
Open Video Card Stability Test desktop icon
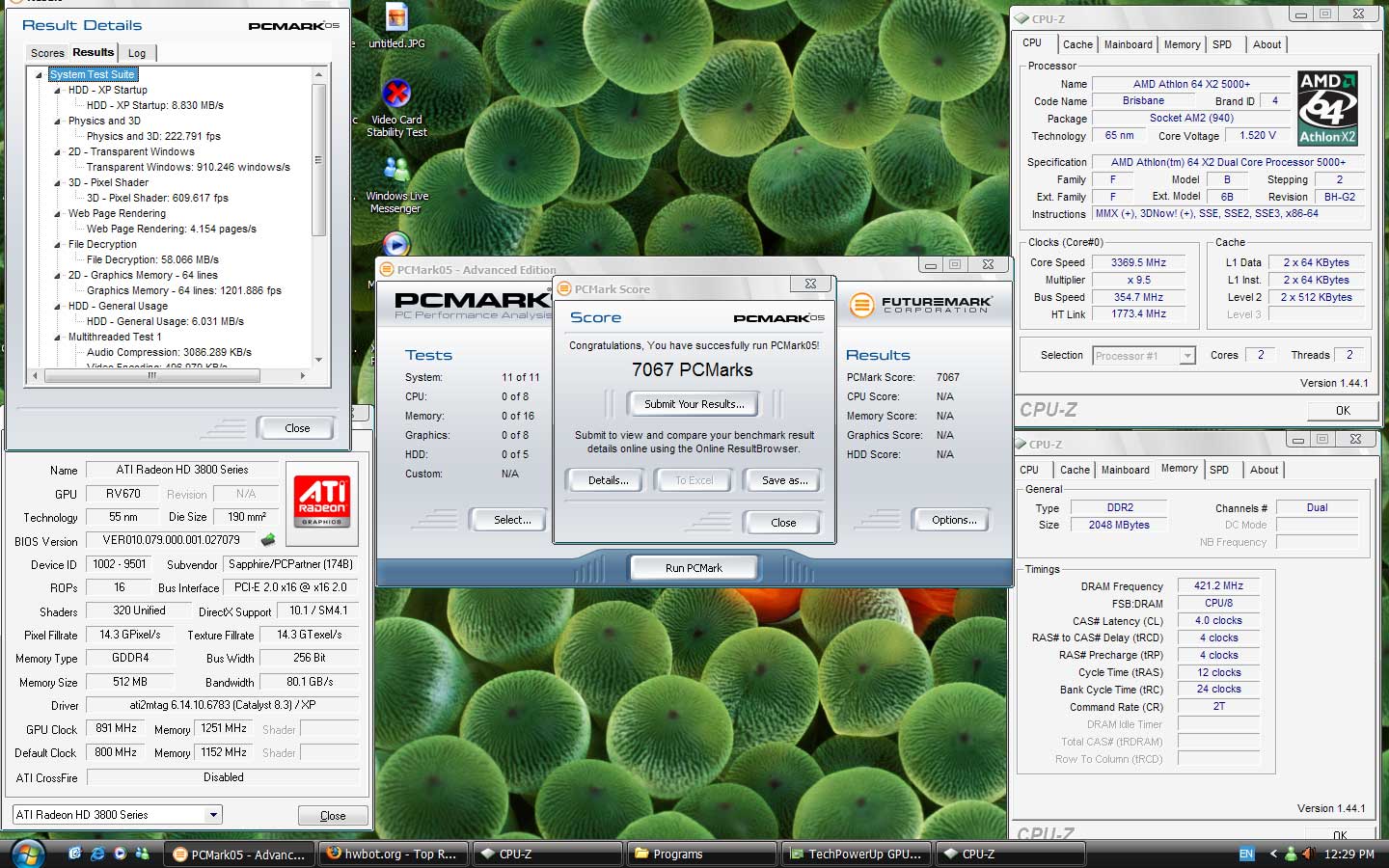click(x=396, y=108)
